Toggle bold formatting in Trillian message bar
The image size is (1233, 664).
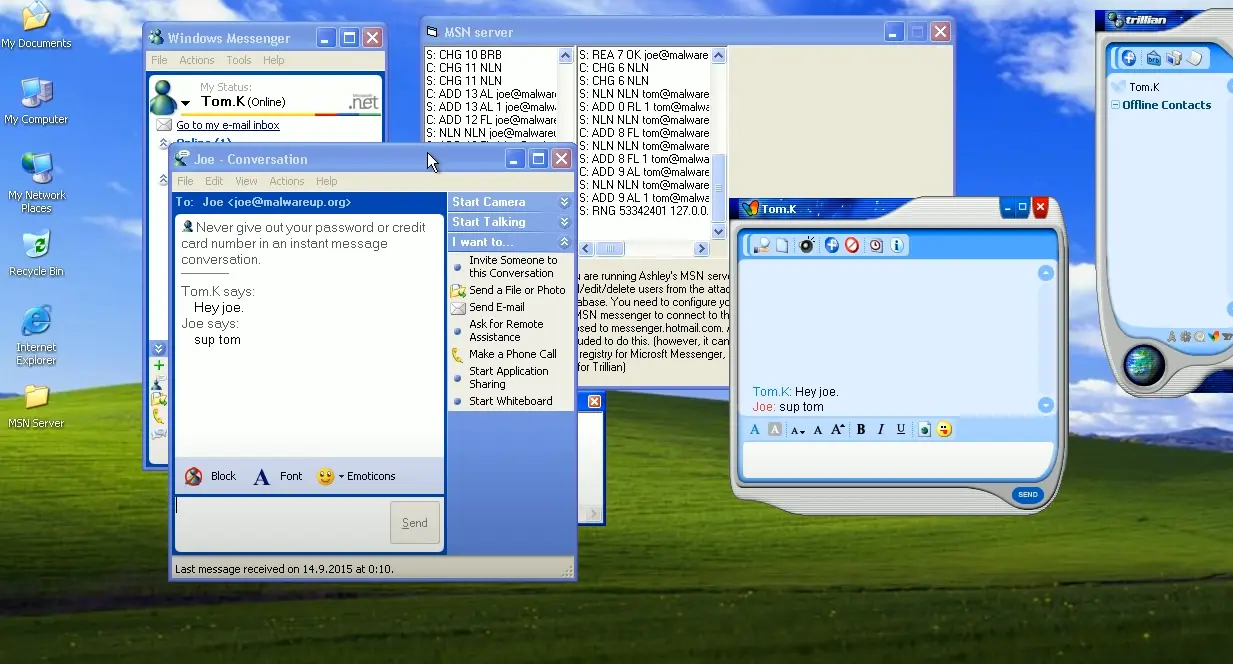coord(860,429)
